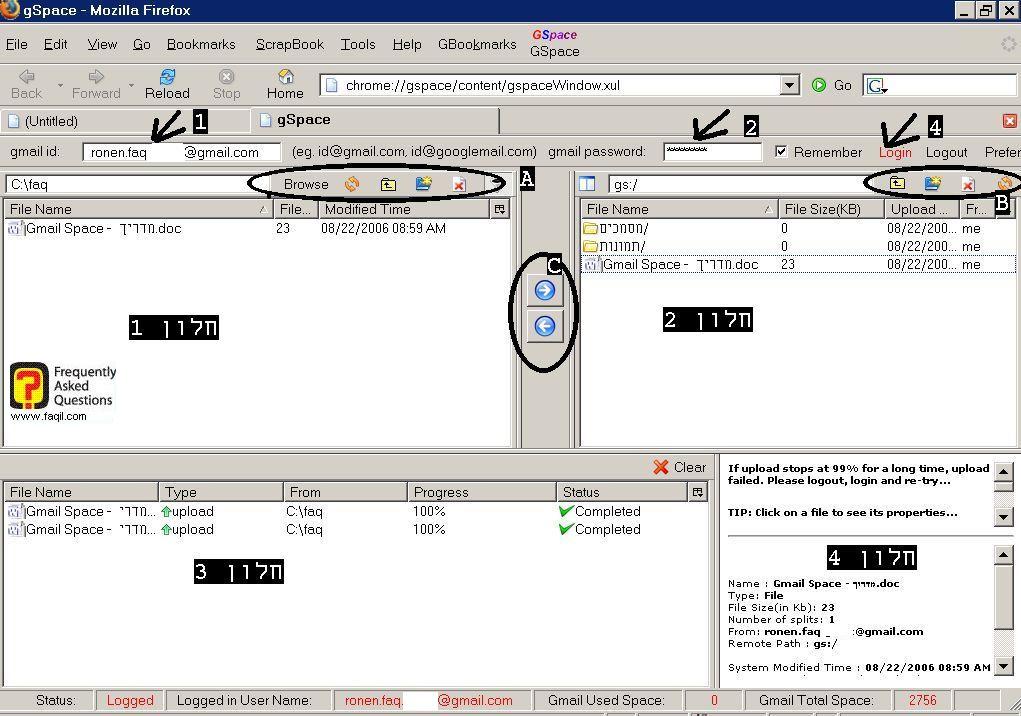Screen dimensions: 1021x716
Task: Select the remote מסמכים/ folder
Action: pos(798,228)
